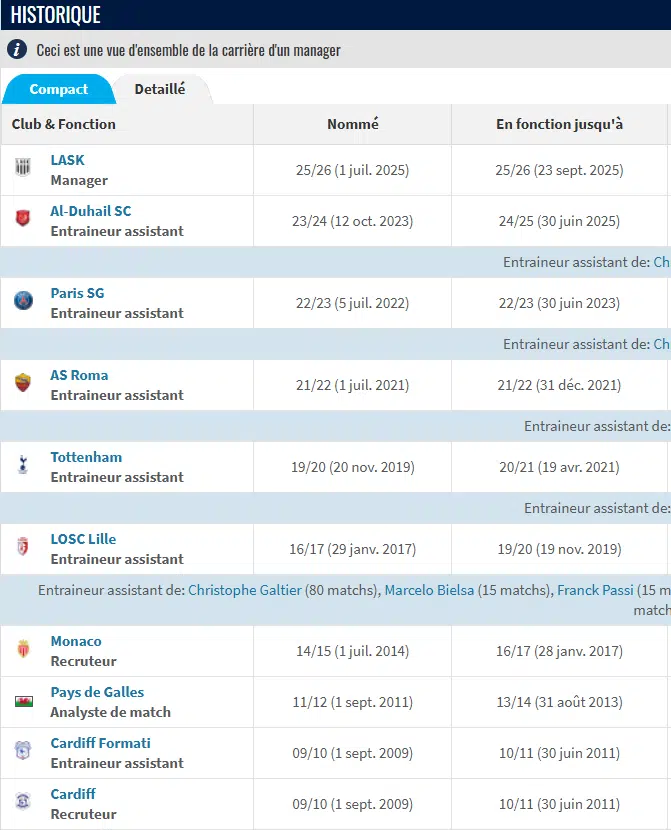Click the Paris SG club logo
This screenshot has width=671, height=830.
tap(23, 300)
